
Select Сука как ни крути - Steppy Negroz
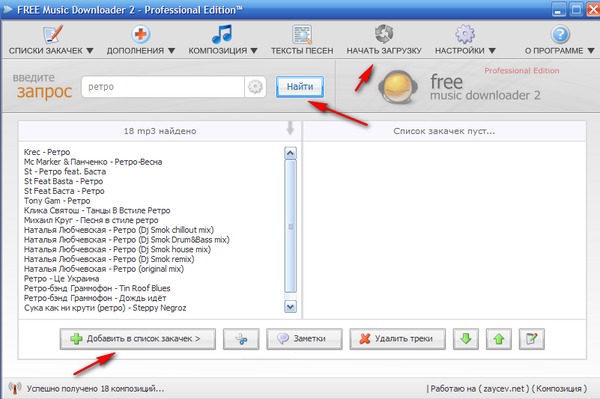(x=105, y=308)
